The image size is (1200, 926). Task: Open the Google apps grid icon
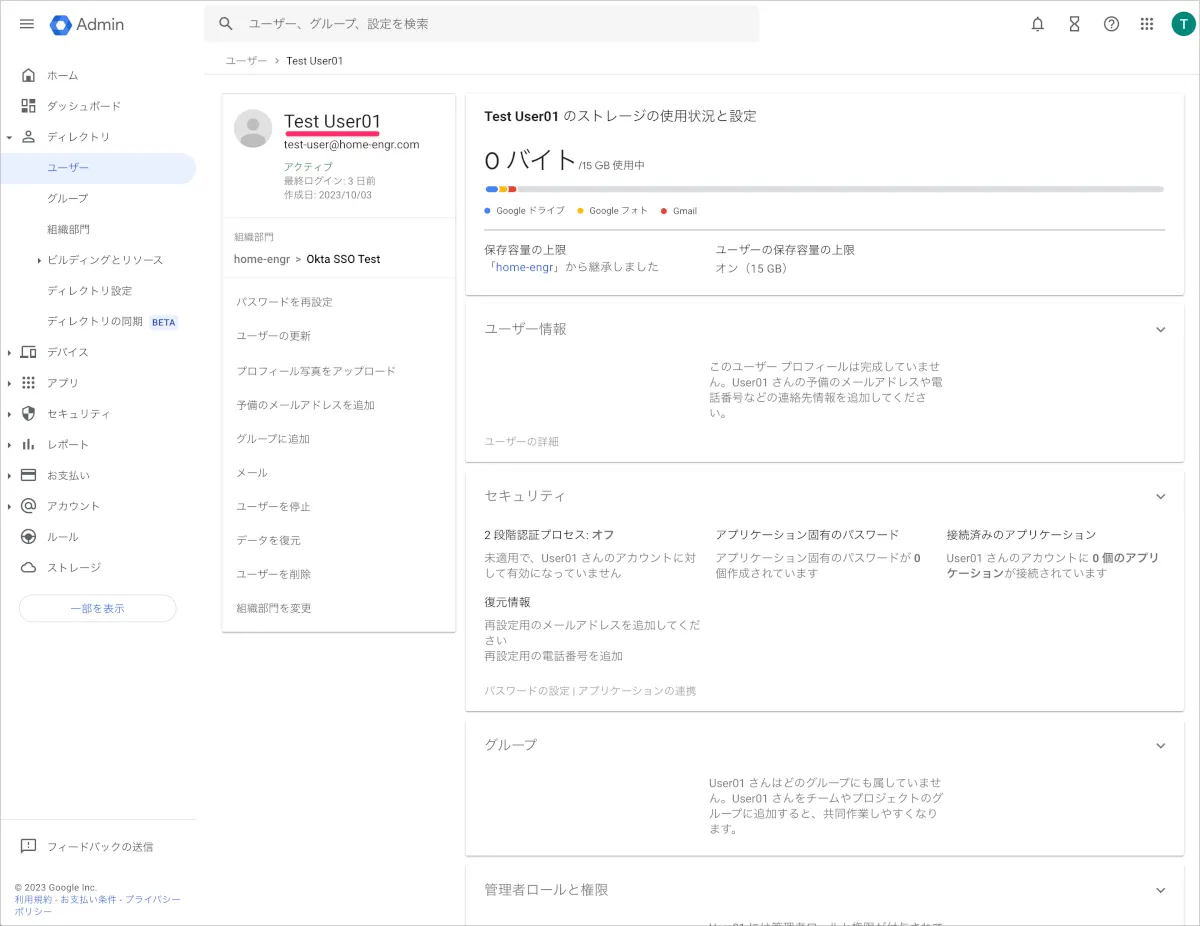point(1147,24)
